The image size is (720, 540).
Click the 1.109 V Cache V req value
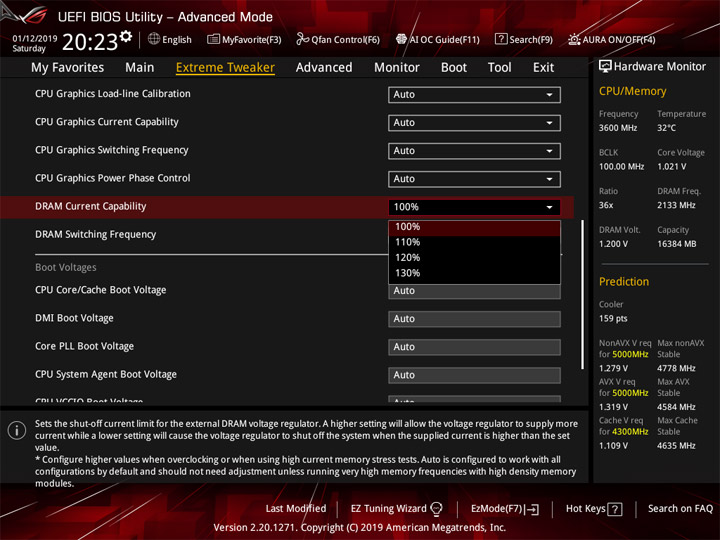coord(613,446)
